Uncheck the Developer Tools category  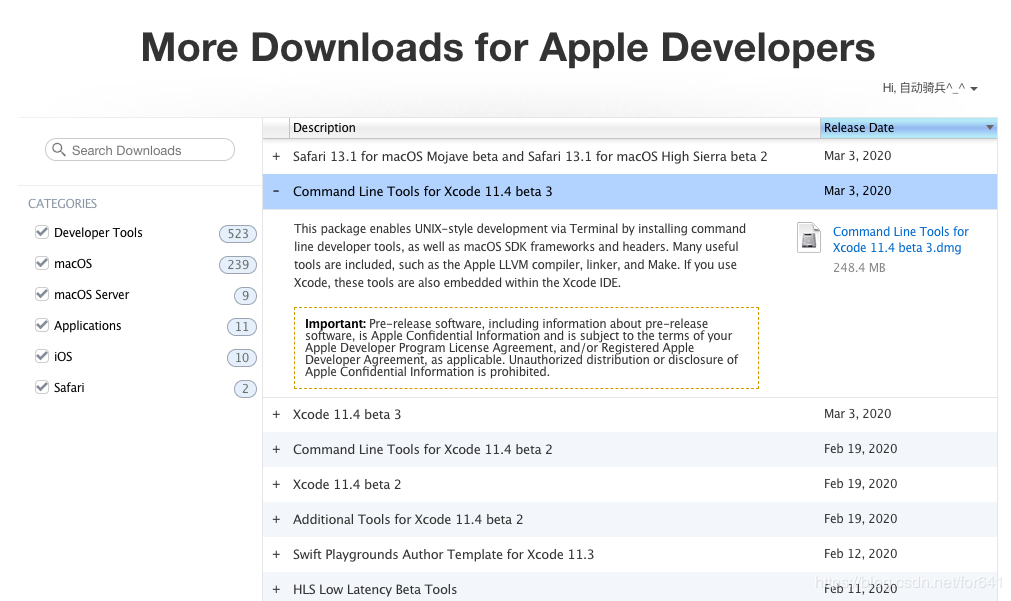pyautogui.click(x=42, y=232)
